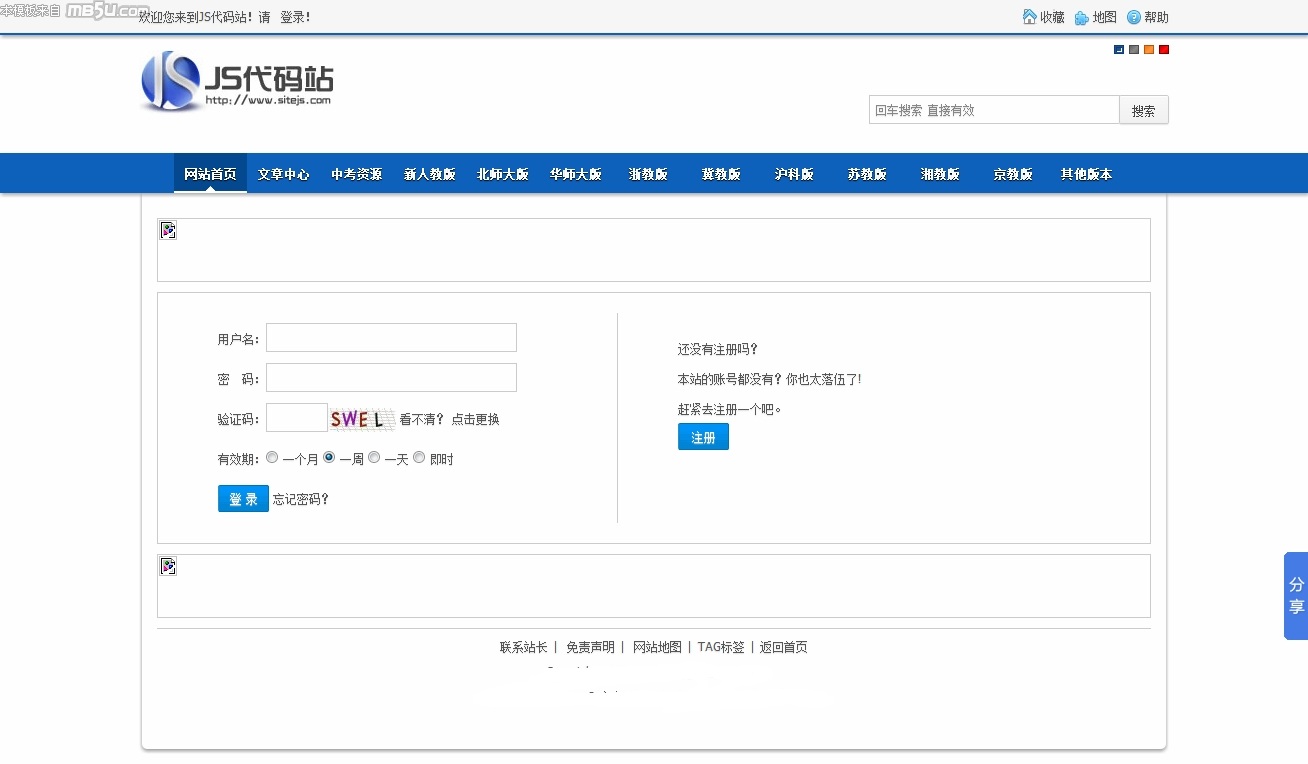This screenshot has height=764, width=1308.
Task: Choose the orange theme color swatch
Action: pos(1149,50)
